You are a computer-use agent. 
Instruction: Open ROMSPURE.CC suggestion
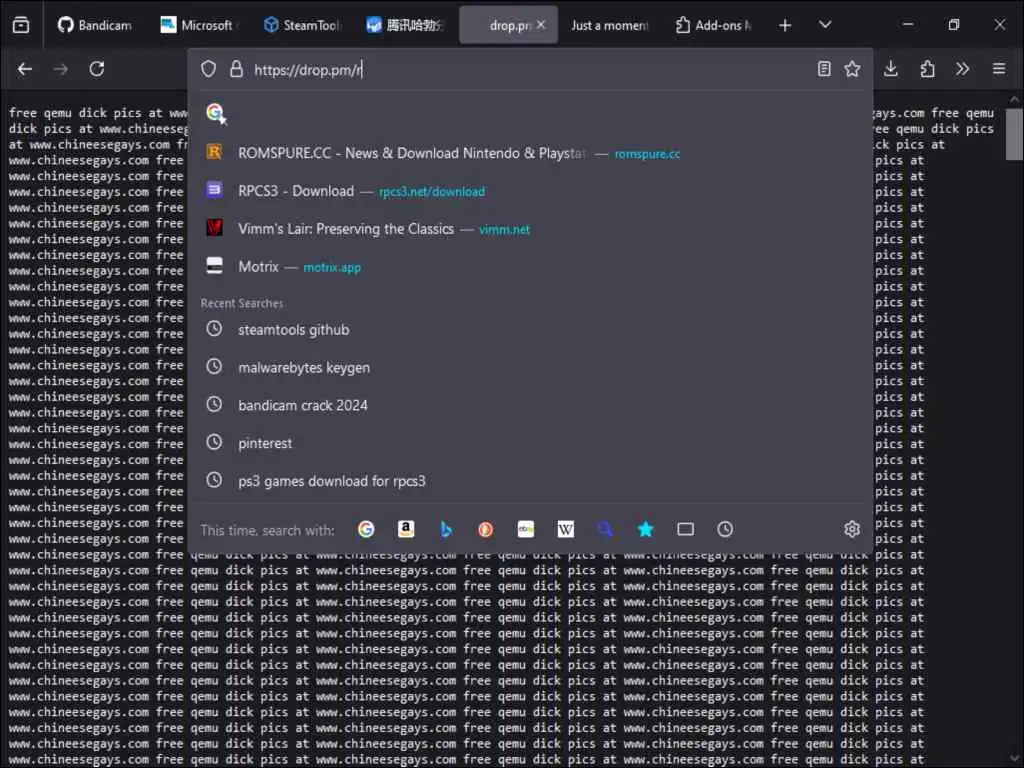tap(530, 153)
